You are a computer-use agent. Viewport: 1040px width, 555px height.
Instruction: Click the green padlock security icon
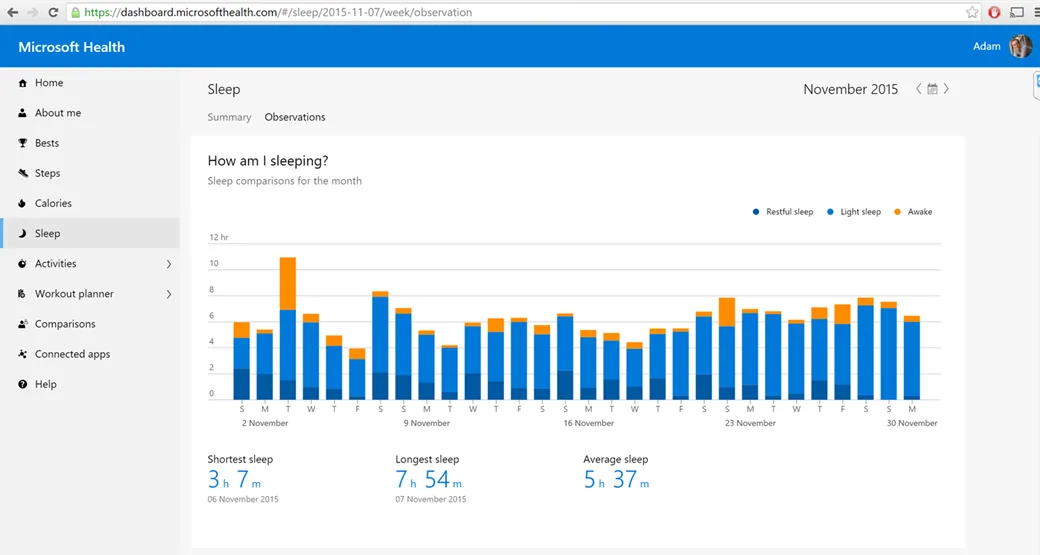point(76,12)
